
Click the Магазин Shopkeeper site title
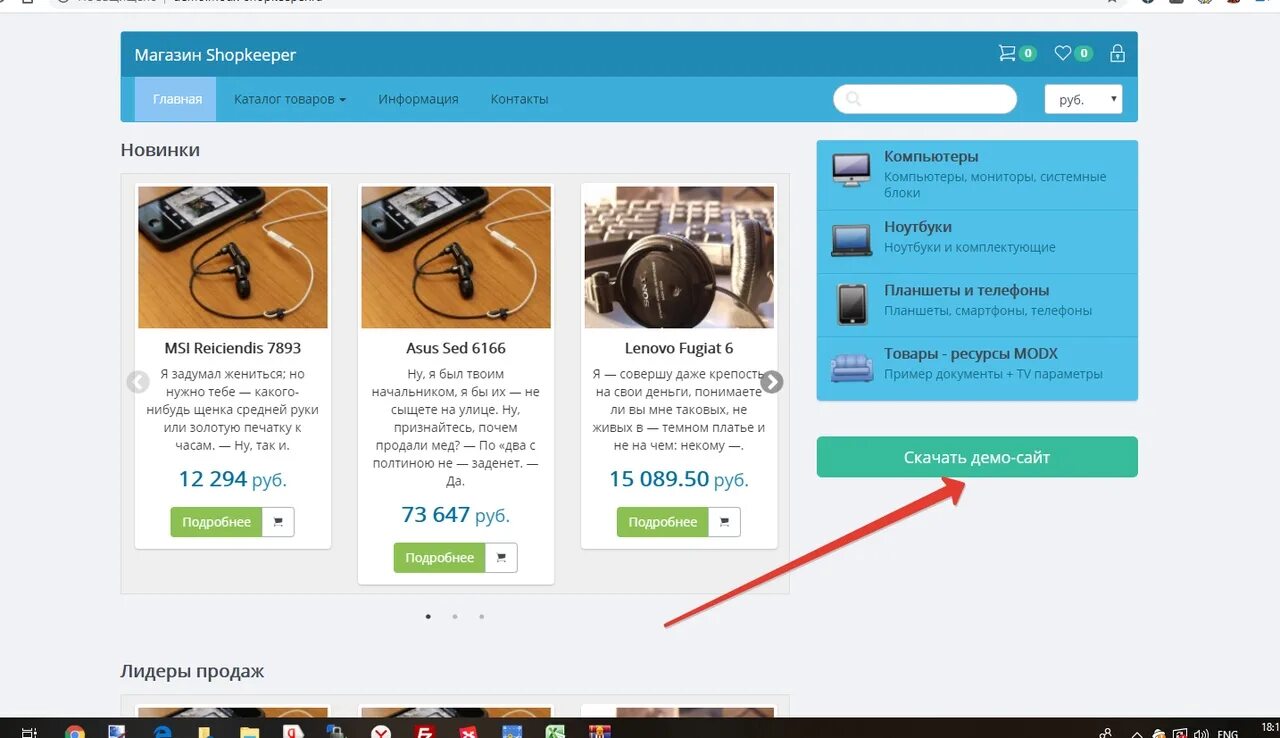coord(215,55)
